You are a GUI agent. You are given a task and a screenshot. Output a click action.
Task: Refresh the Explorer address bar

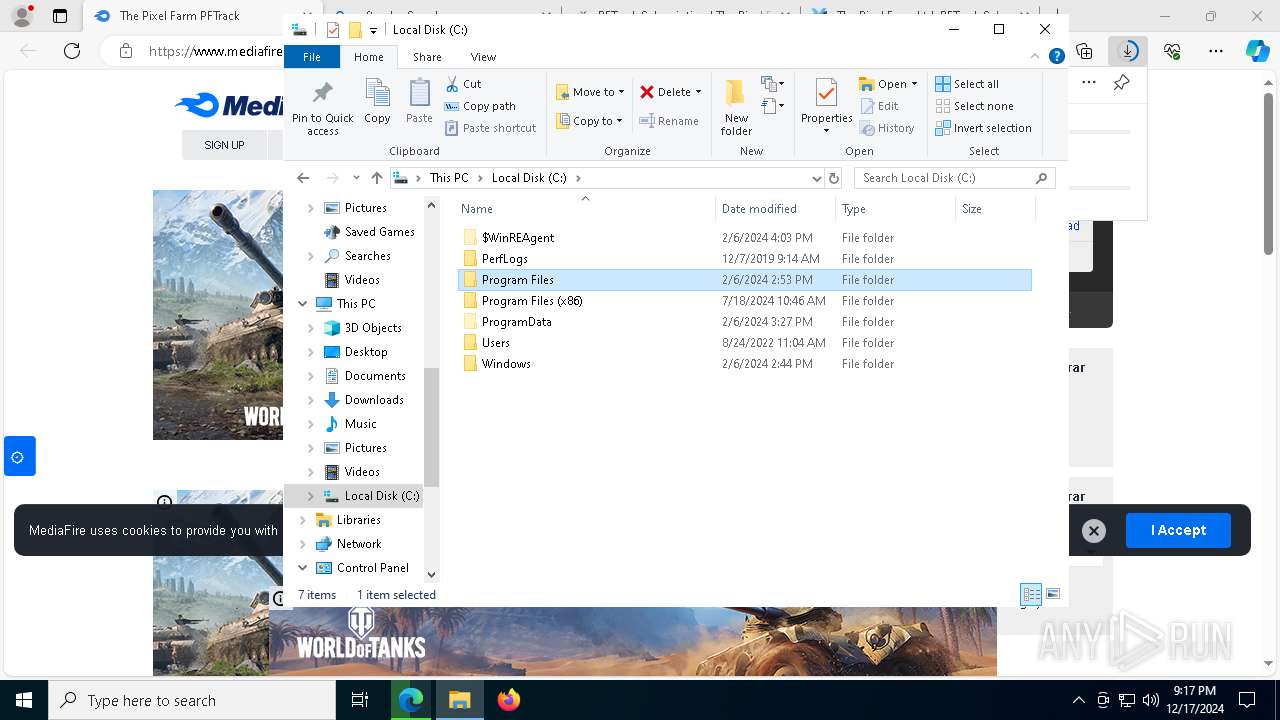click(834, 178)
